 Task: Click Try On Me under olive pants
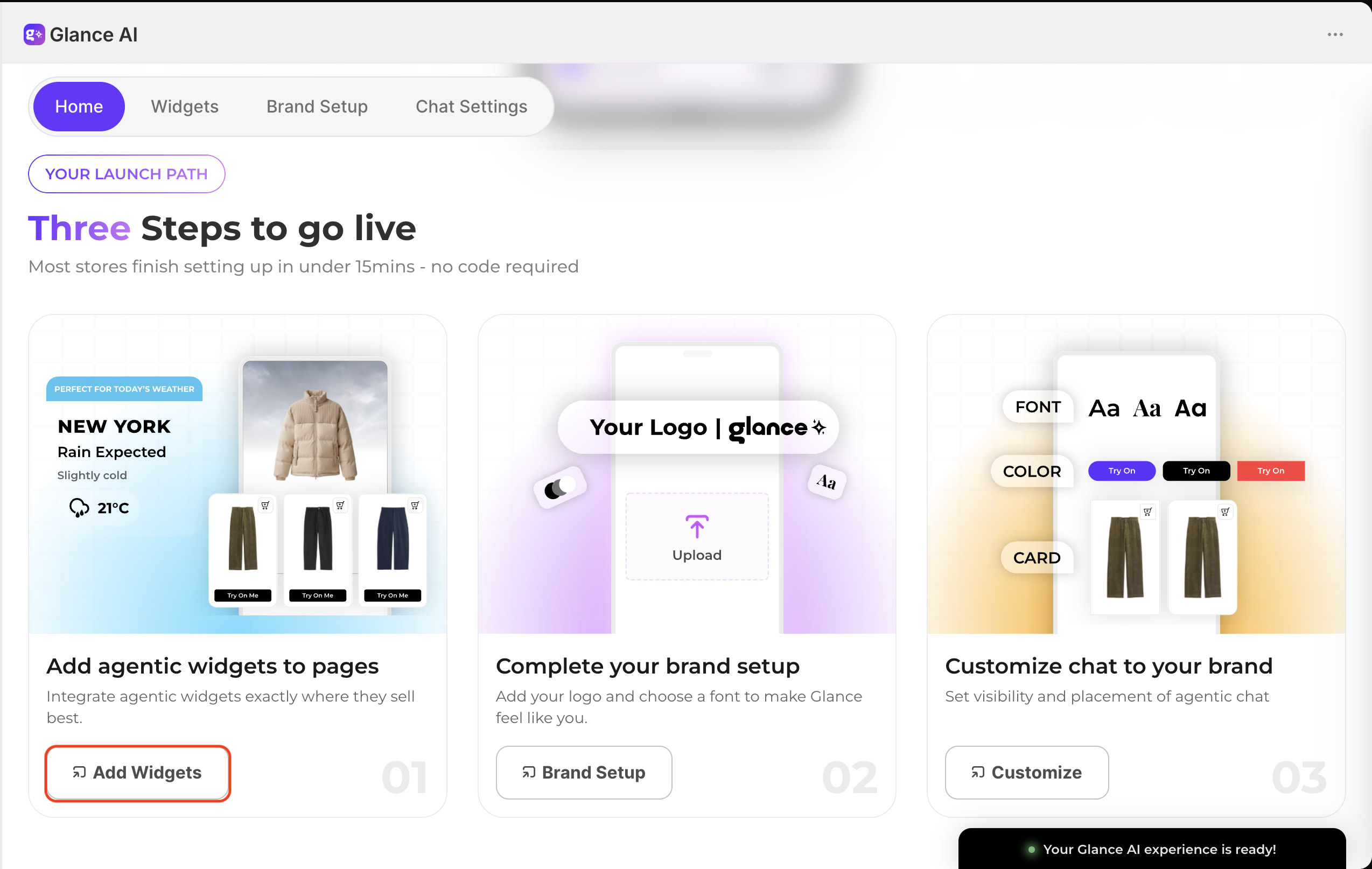(x=243, y=595)
